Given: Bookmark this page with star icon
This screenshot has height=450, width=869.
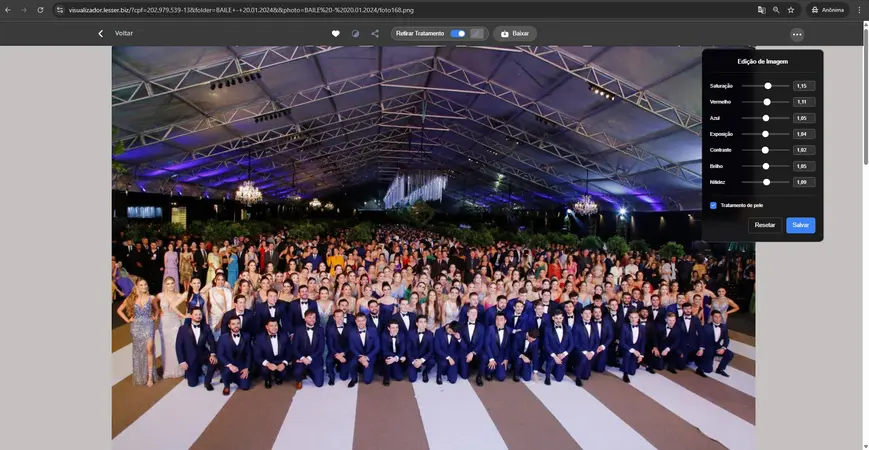Looking at the screenshot, I should [x=791, y=10].
